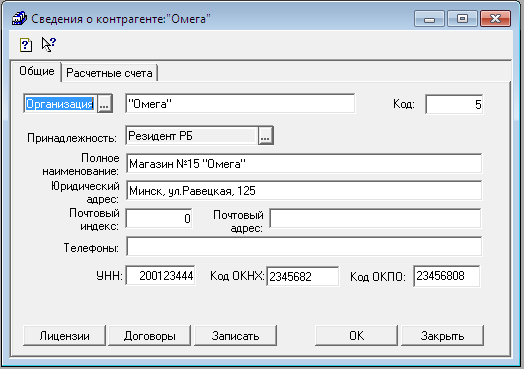Click the Код ОКНХ label
Screen dimensions: 524x369
click(237, 276)
